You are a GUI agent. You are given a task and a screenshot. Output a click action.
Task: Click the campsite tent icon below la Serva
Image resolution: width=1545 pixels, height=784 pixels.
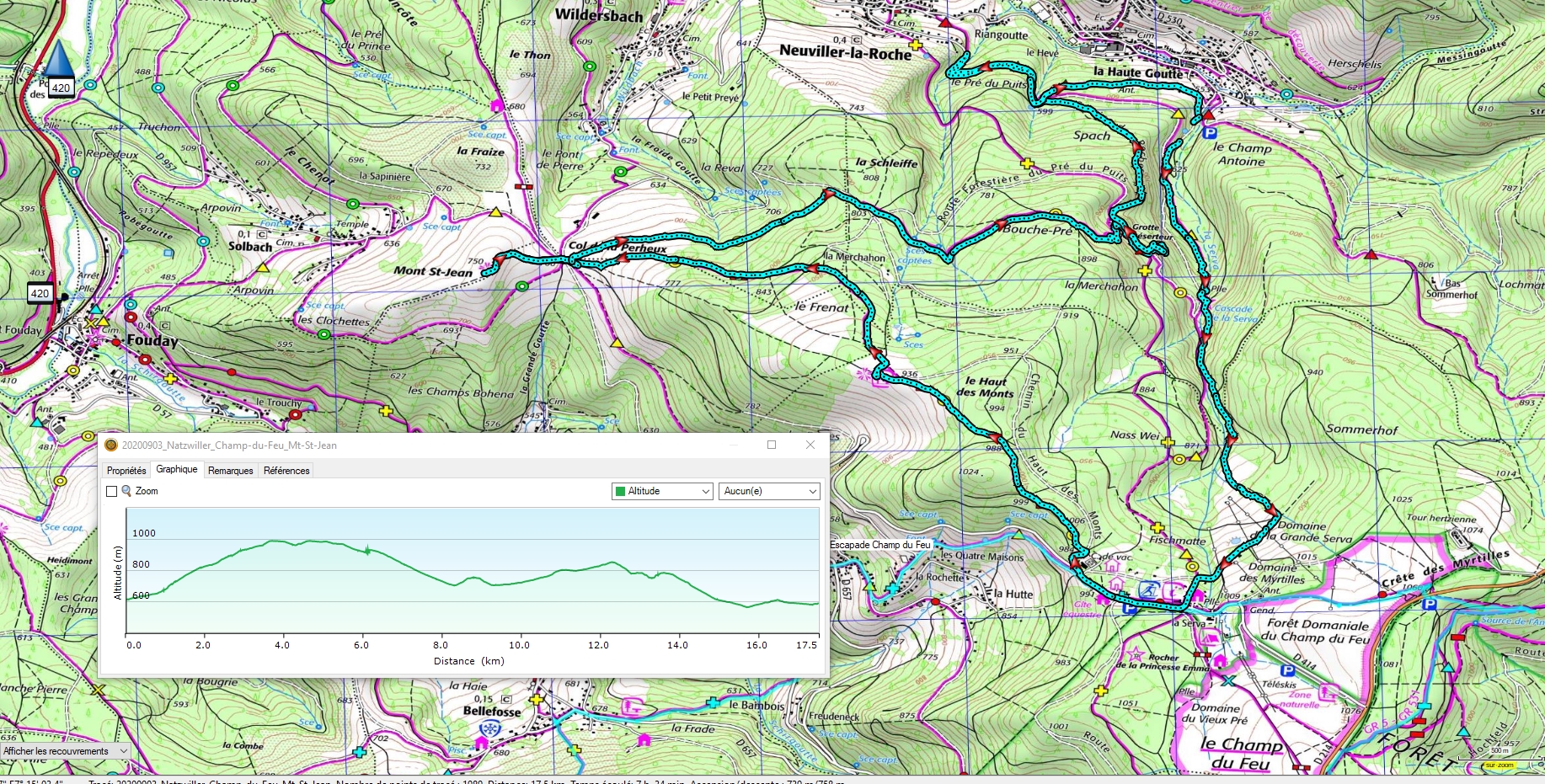pos(1210,638)
